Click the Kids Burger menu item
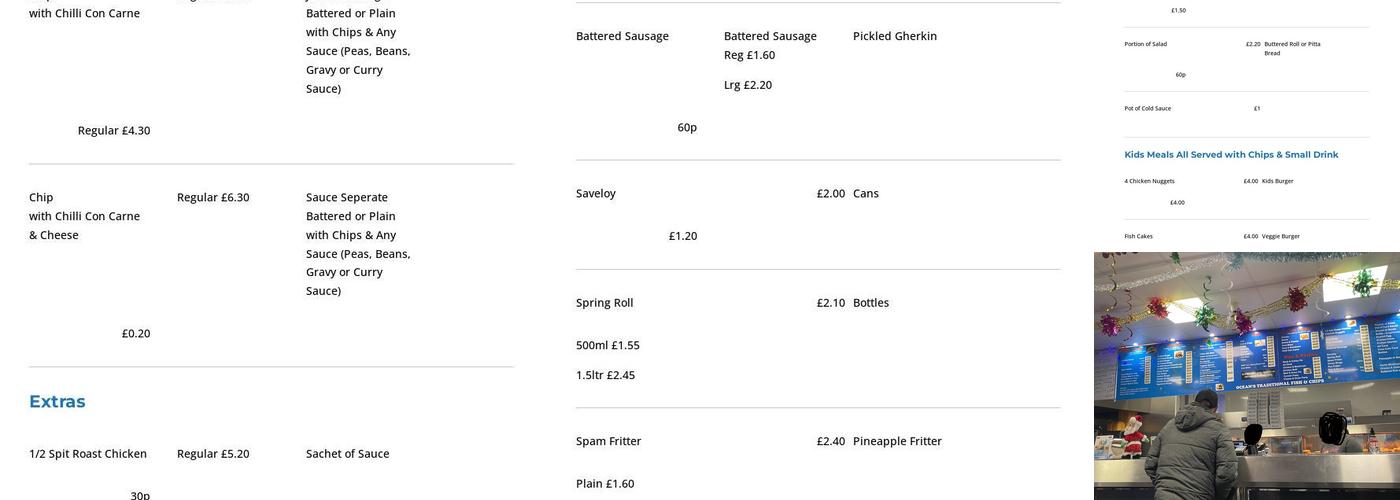This screenshot has width=1400, height=500. pos(1277,181)
